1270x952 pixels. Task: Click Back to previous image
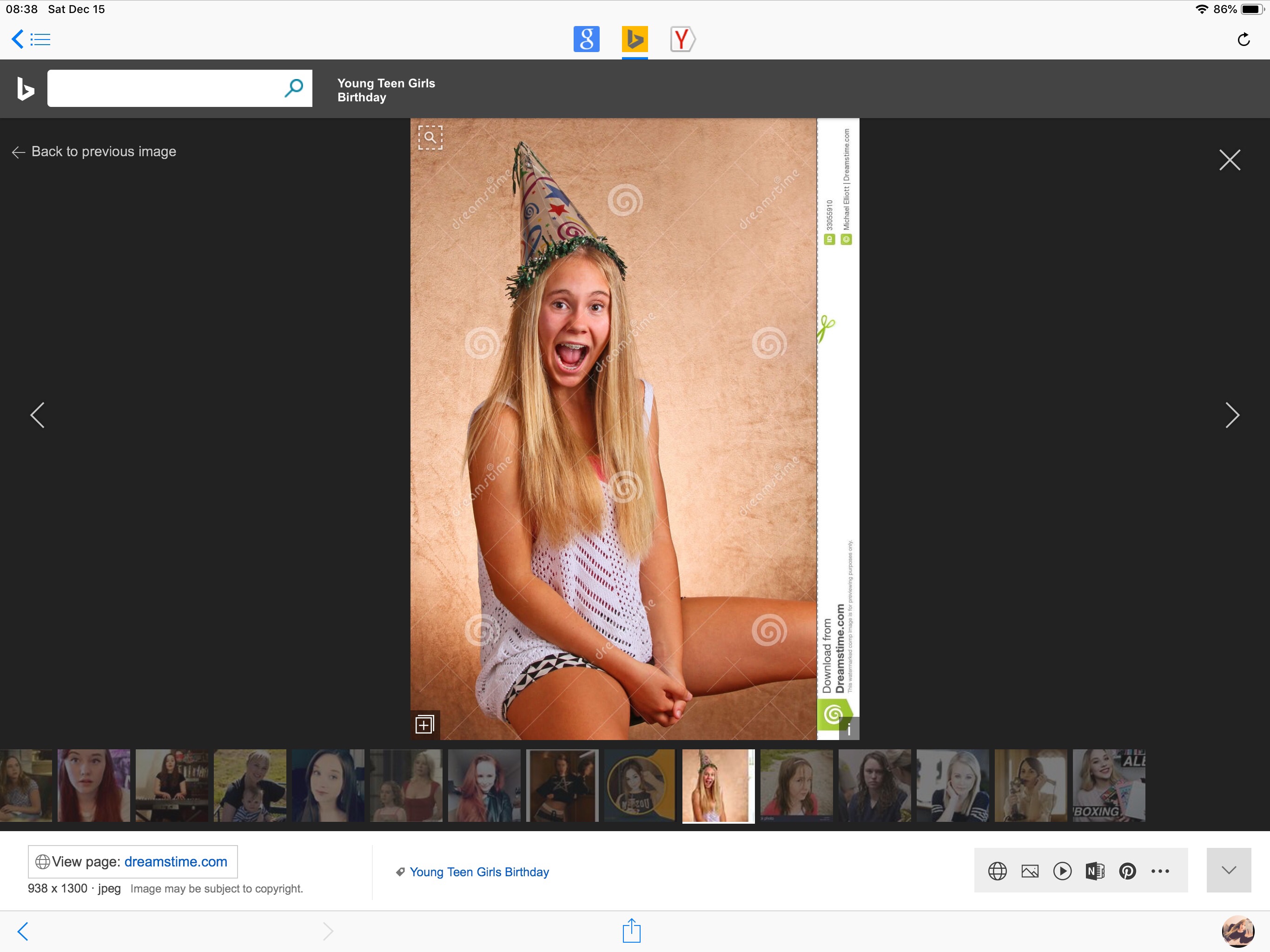(94, 152)
